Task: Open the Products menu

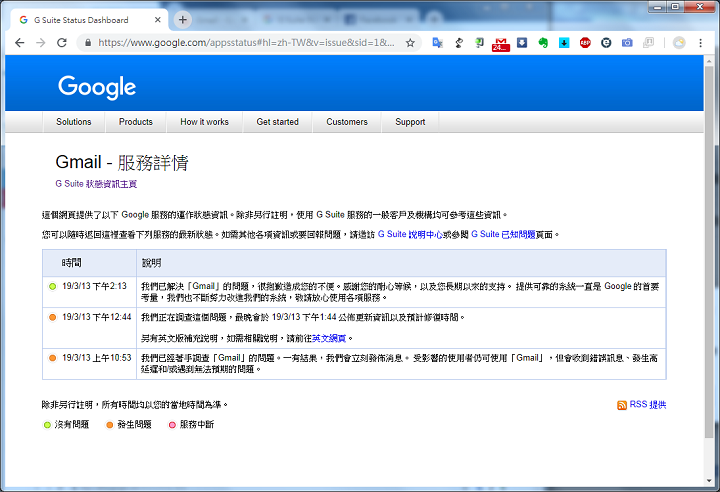Action: tap(135, 122)
